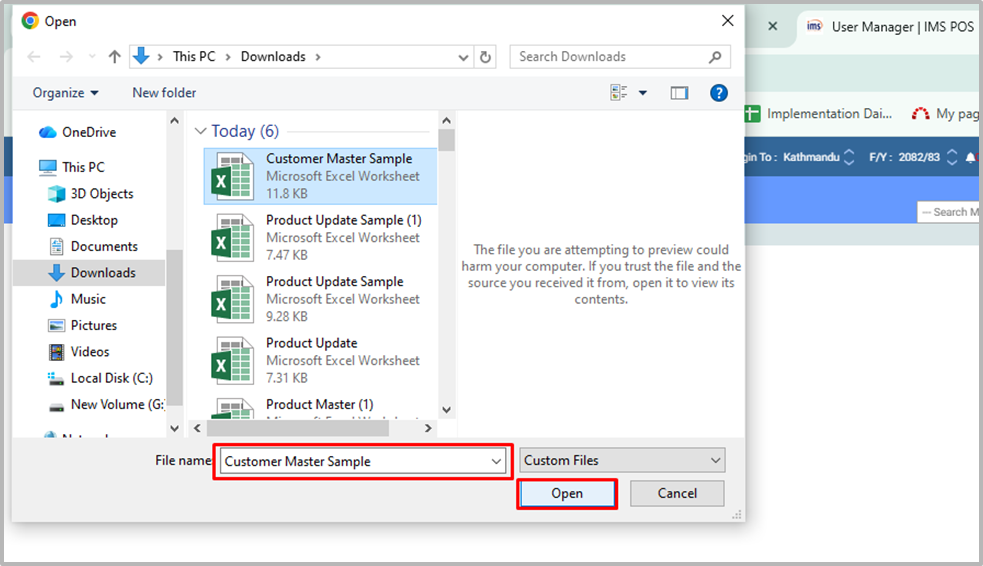Click the magnifier icon in Search Downloads
The image size is (983, 566).
715,57
